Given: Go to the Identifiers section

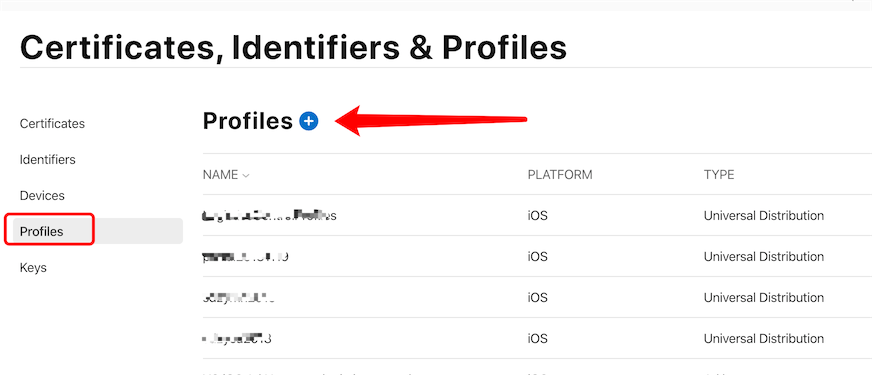Looking at the screenshot, I should click(x=47, y=160).
